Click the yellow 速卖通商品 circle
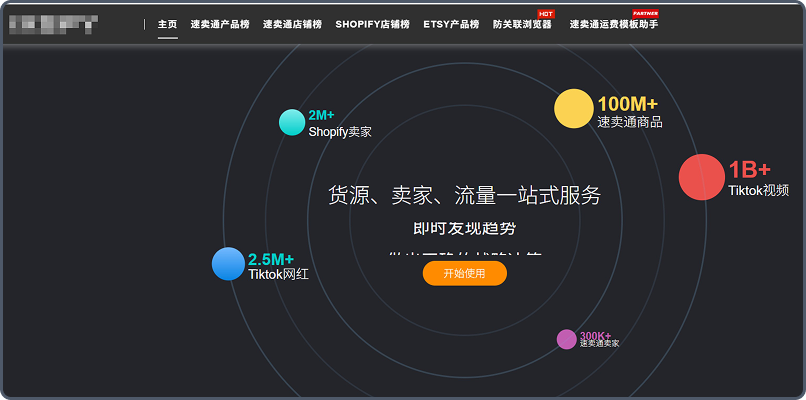 click(574, 108)
